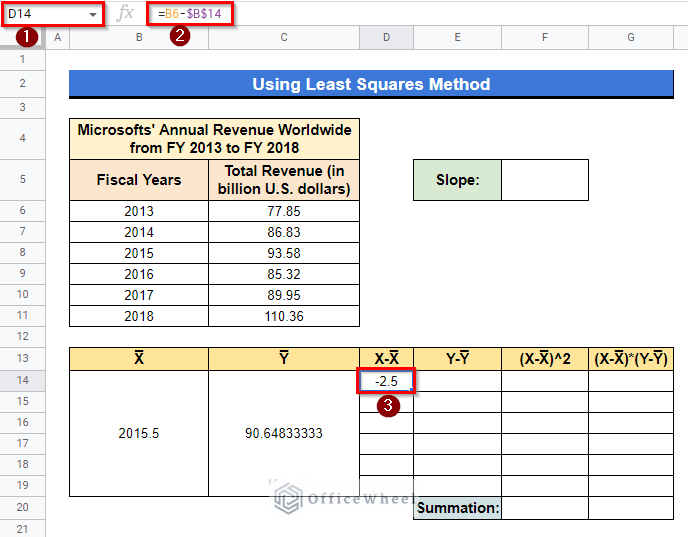Select column G header
688x537 pixels.
point(631,38)
